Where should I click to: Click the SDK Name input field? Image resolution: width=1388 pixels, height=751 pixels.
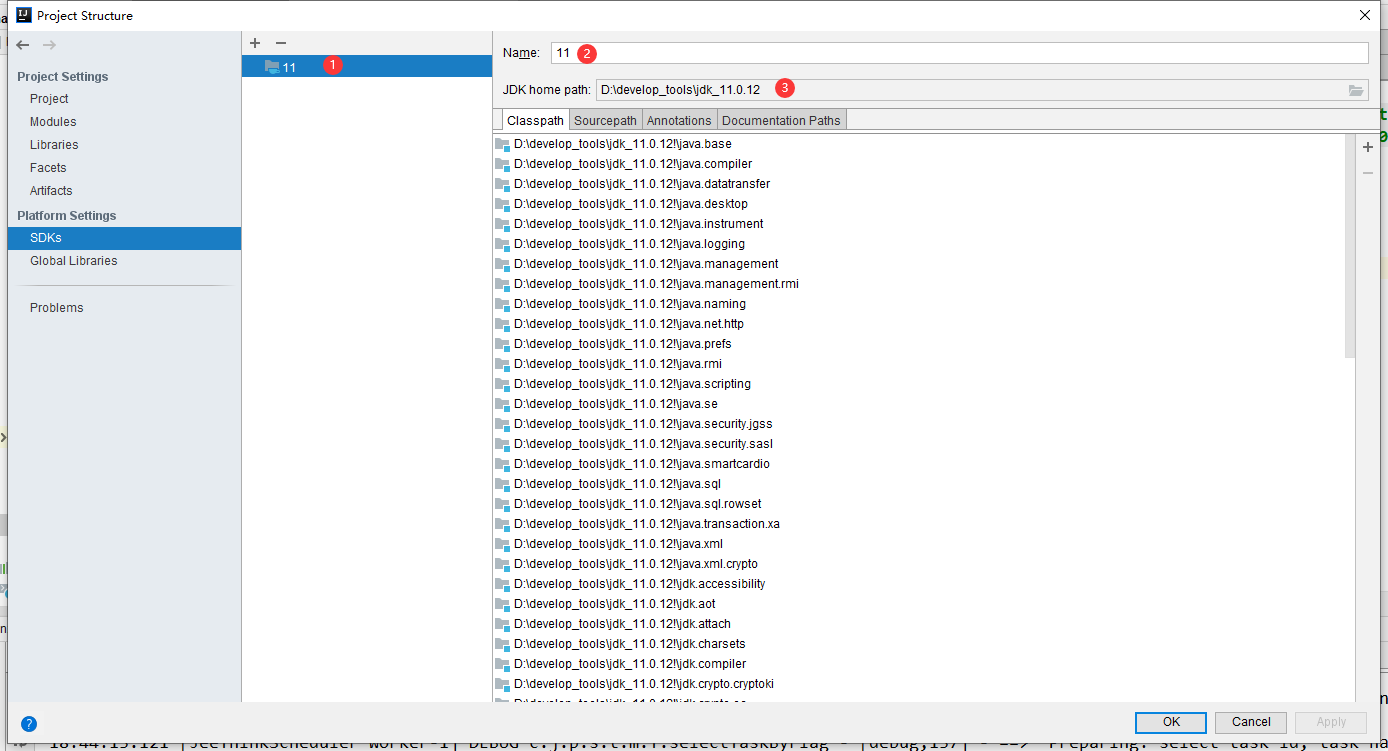click(959, 53)
